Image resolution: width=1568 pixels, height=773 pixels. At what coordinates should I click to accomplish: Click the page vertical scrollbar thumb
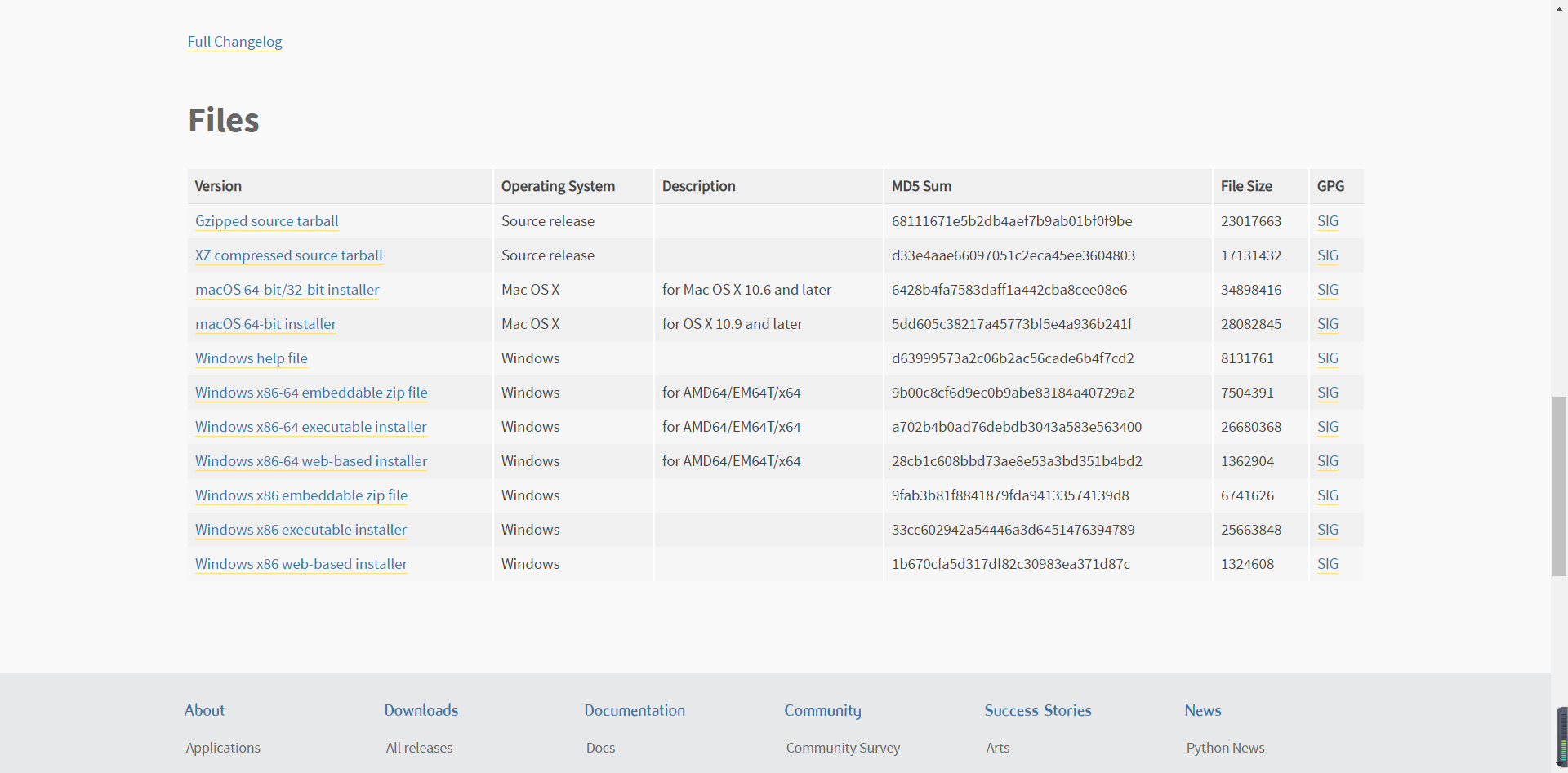click(x=1559, y=486)
